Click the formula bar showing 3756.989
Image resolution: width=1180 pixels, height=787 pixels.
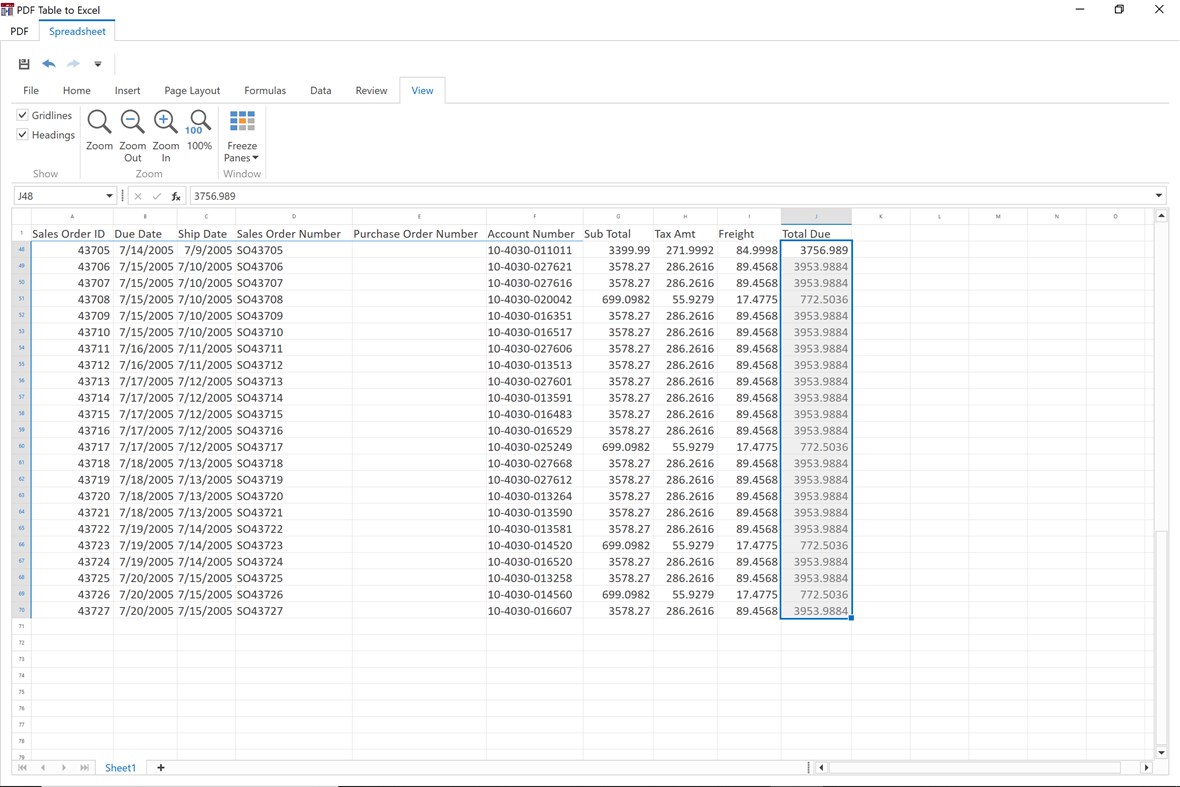point(670,196)
